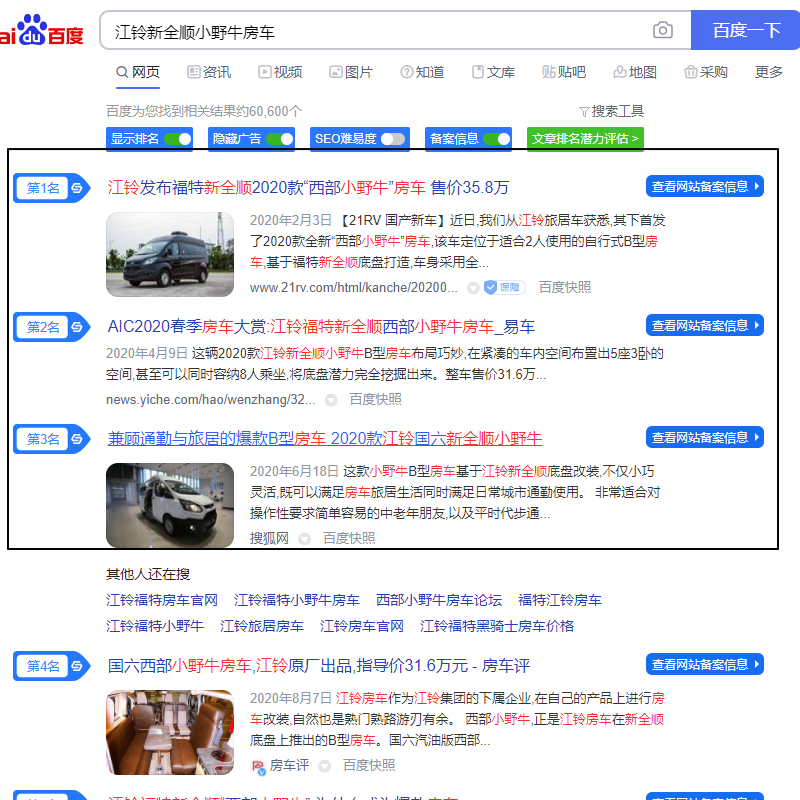Open the result 国六西部小野牛房车 from 房车评

319,666
